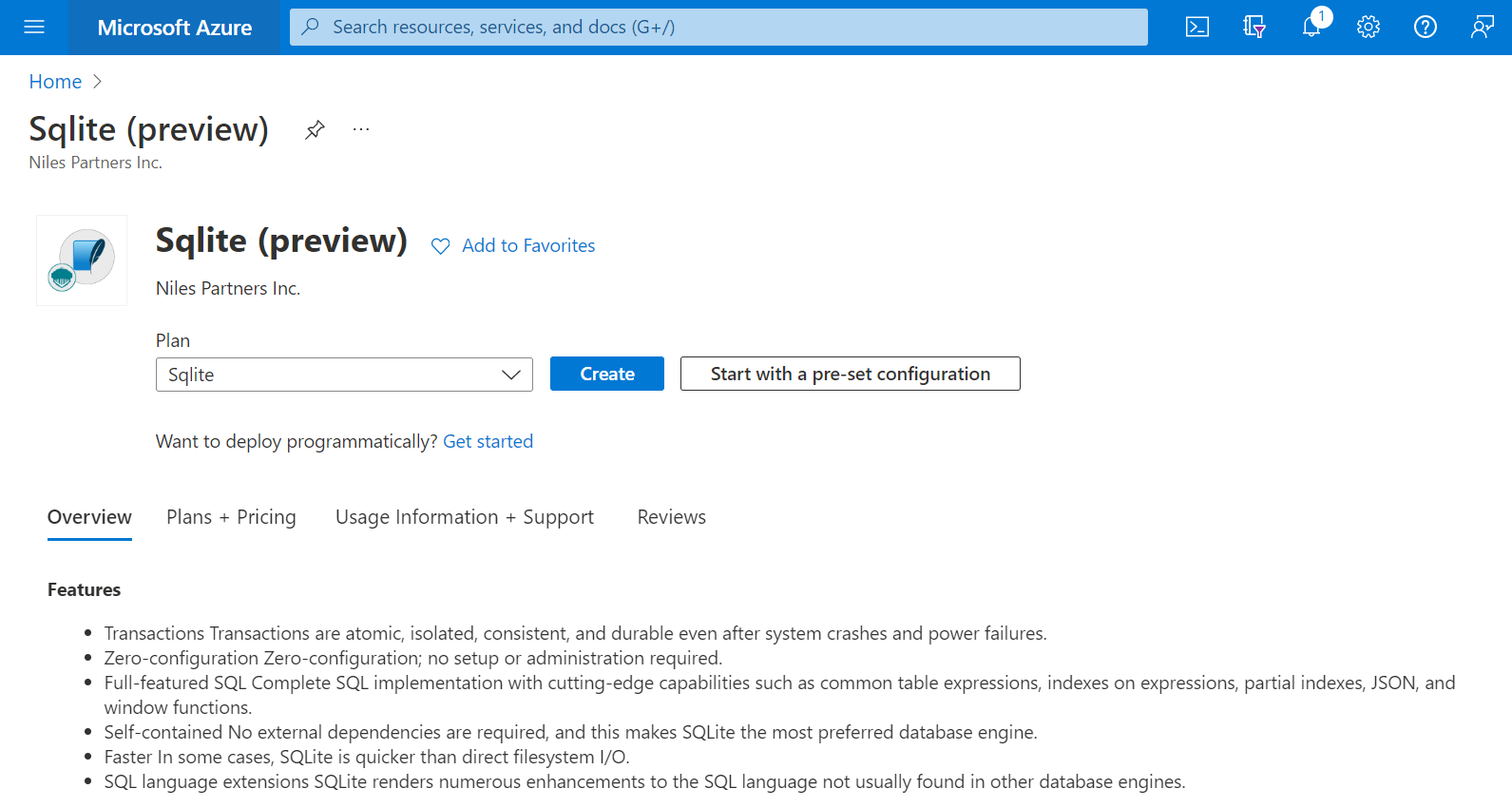Click the Sqlite product logo thumbnail
Viewport: 1512px width, 808px height.
[x=82, y=260]
